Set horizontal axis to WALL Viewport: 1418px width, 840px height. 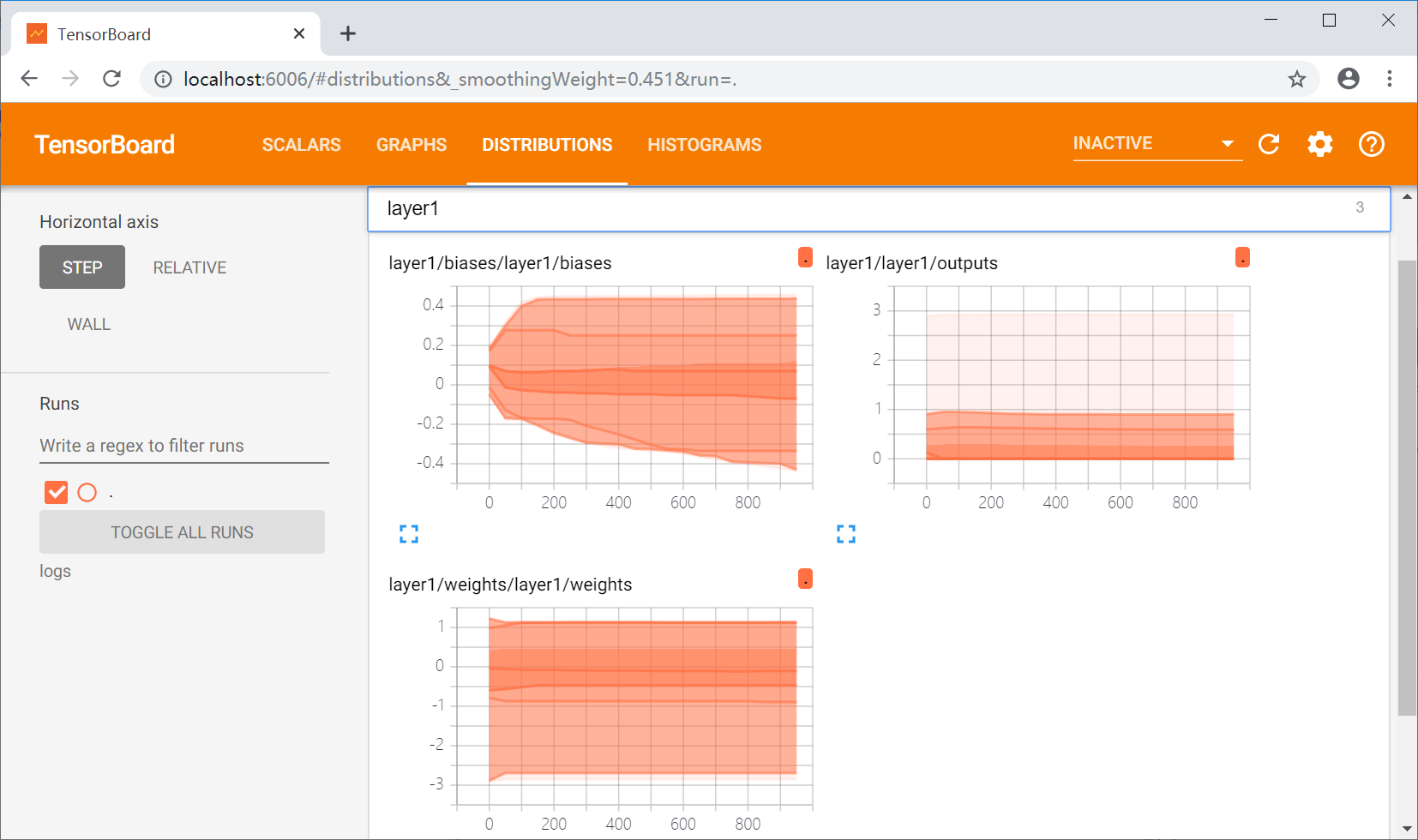[x=89, y=324]
